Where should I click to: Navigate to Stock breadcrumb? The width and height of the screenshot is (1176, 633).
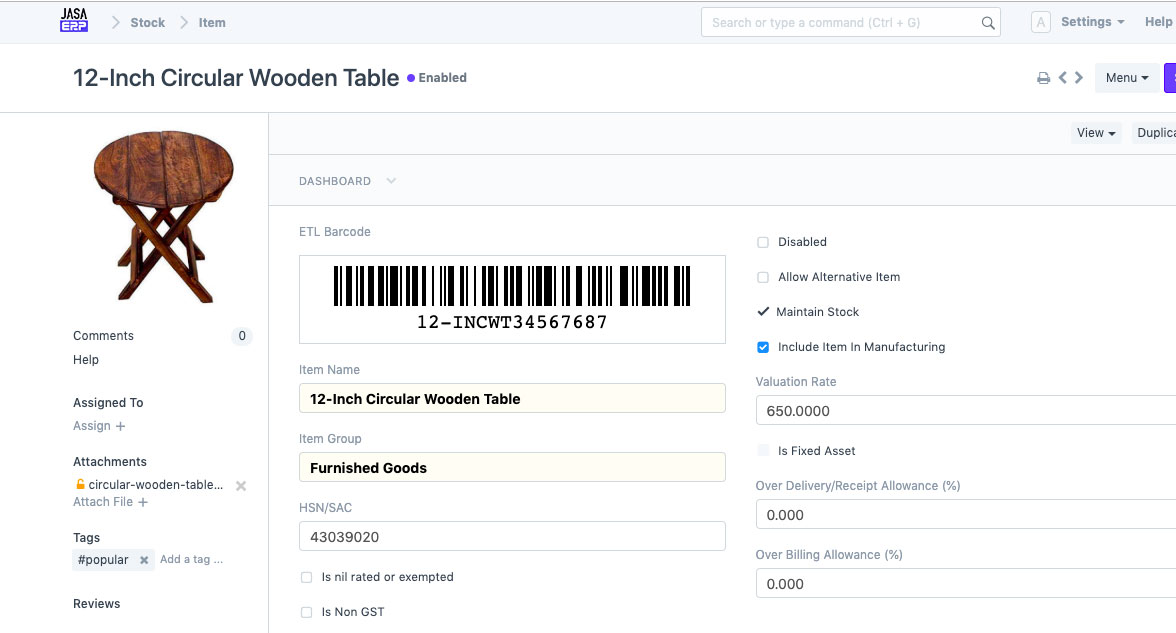(x=147, y=22)
